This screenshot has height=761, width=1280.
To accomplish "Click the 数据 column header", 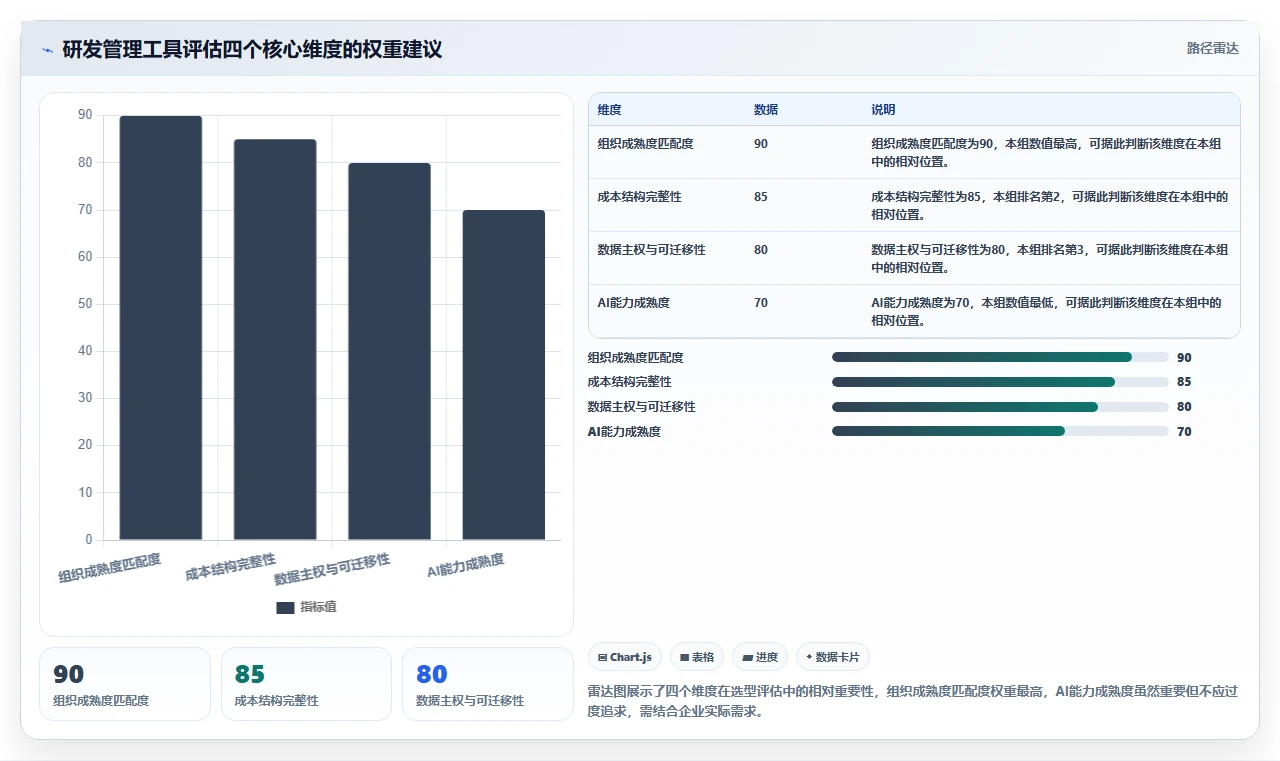I will pyautogui.click(x=766, y=110).
